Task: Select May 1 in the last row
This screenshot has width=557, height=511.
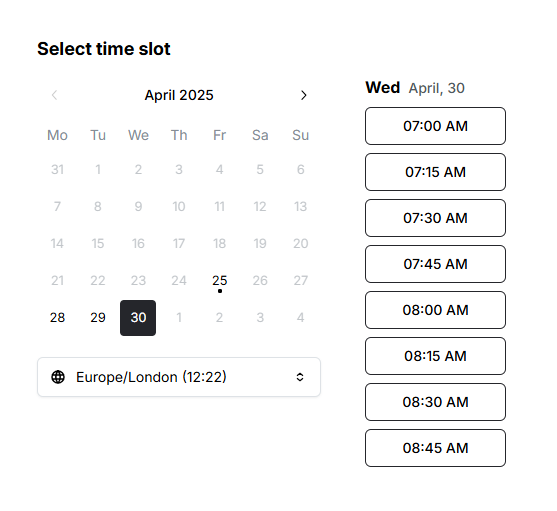Action: click(x=179, y=318)
